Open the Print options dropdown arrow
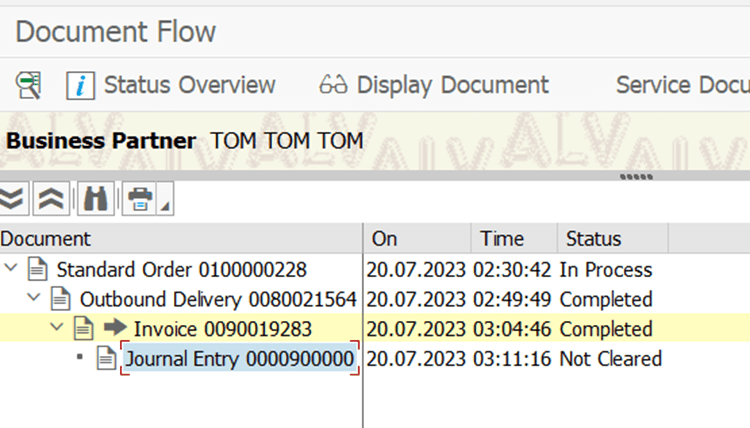Screen dimensions: 750x428 (164, 205)
